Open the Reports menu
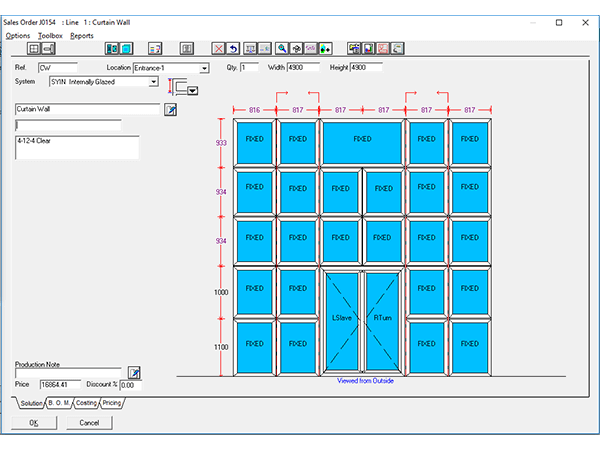 click(82, 35)
